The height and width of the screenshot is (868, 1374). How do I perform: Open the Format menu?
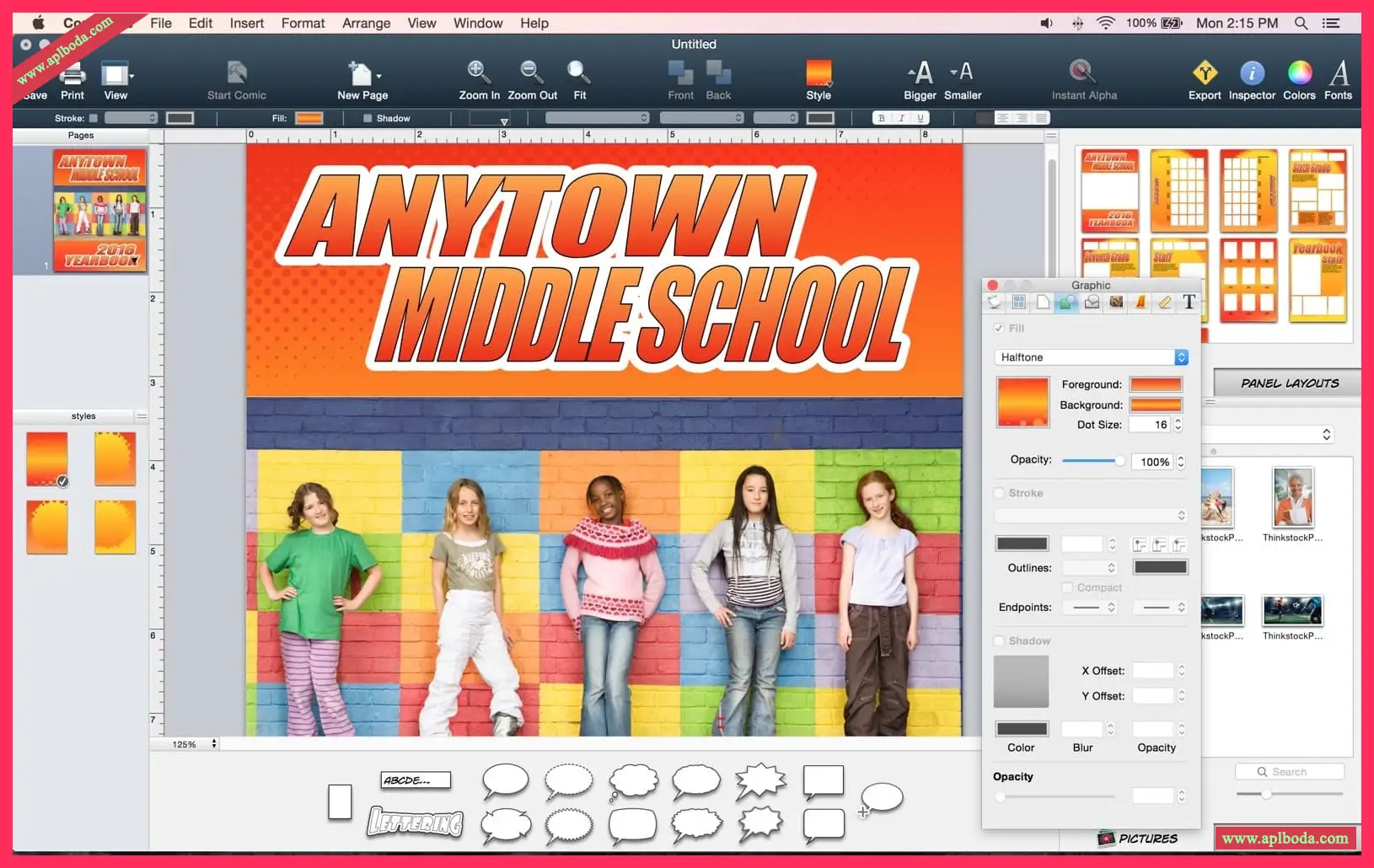click(303, 24)
